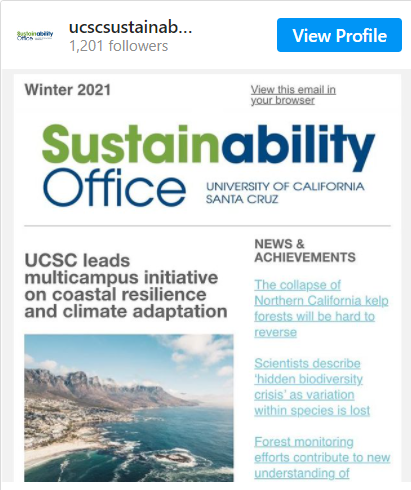Select the 1,201 followers count
The image size is (411, 490).
point(118,46)
